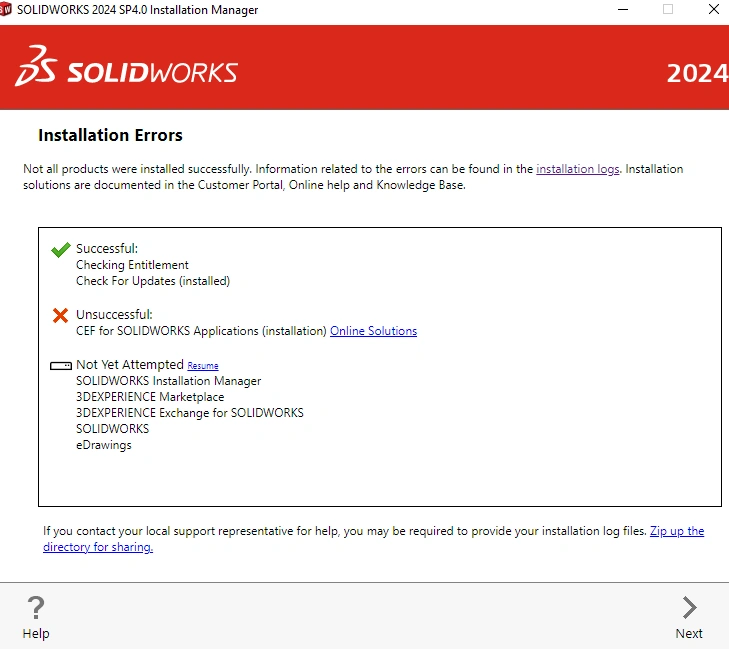Select the eDrawings entry in the list
729x649 pixels.
click(x=104, y=445)
